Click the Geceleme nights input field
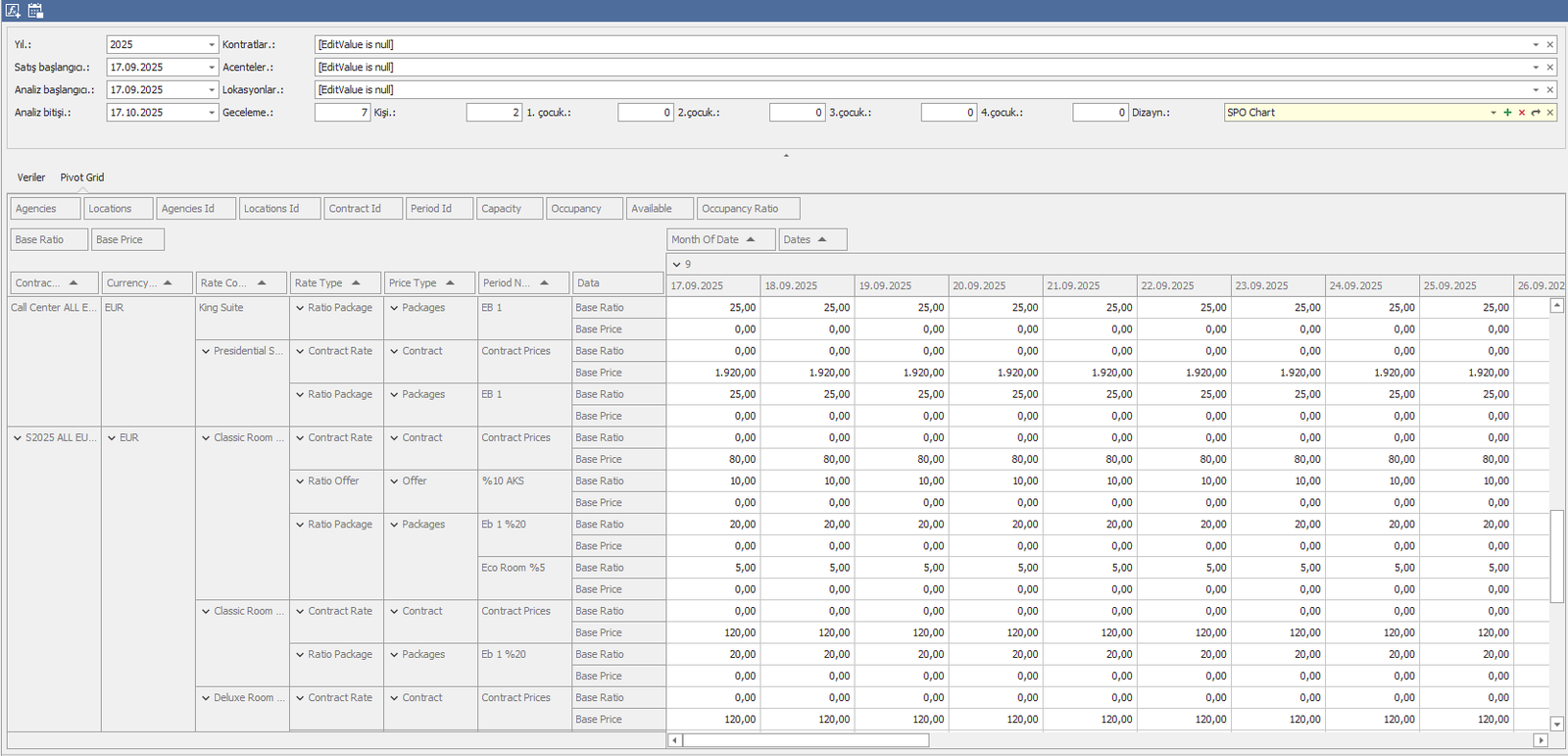 [341, 113]
